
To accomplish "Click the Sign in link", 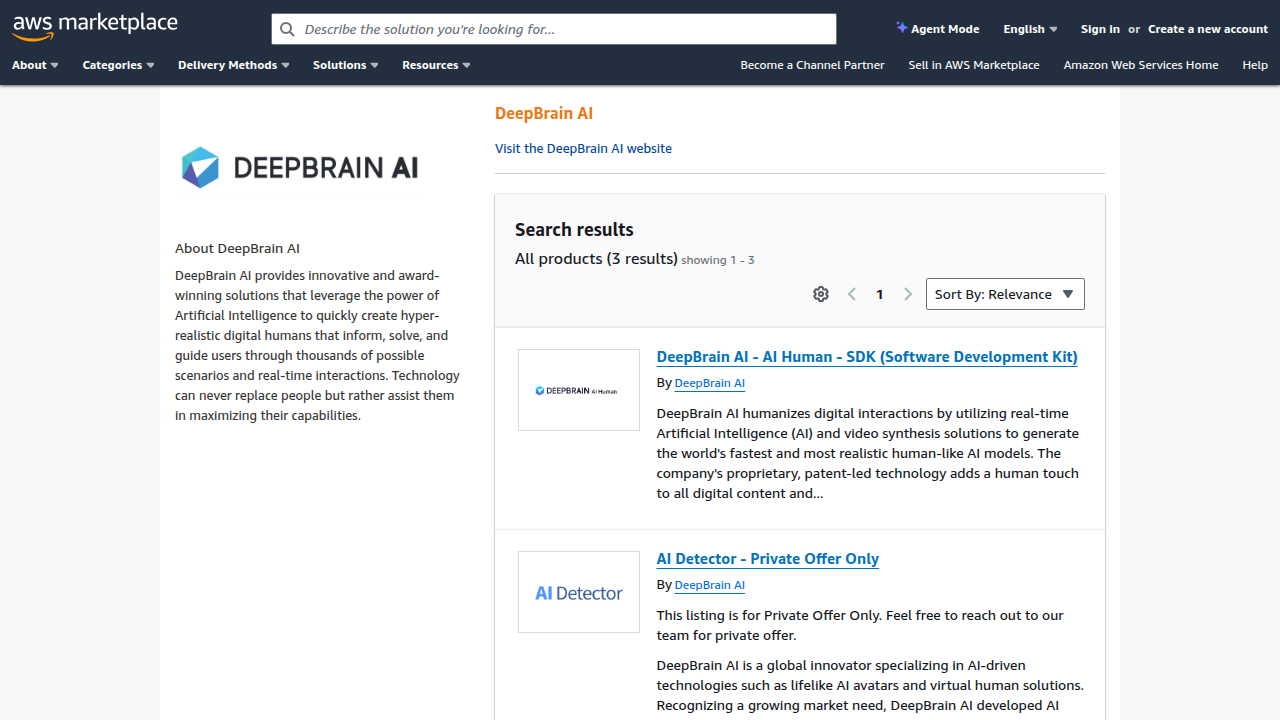I will click(1100, 29).
